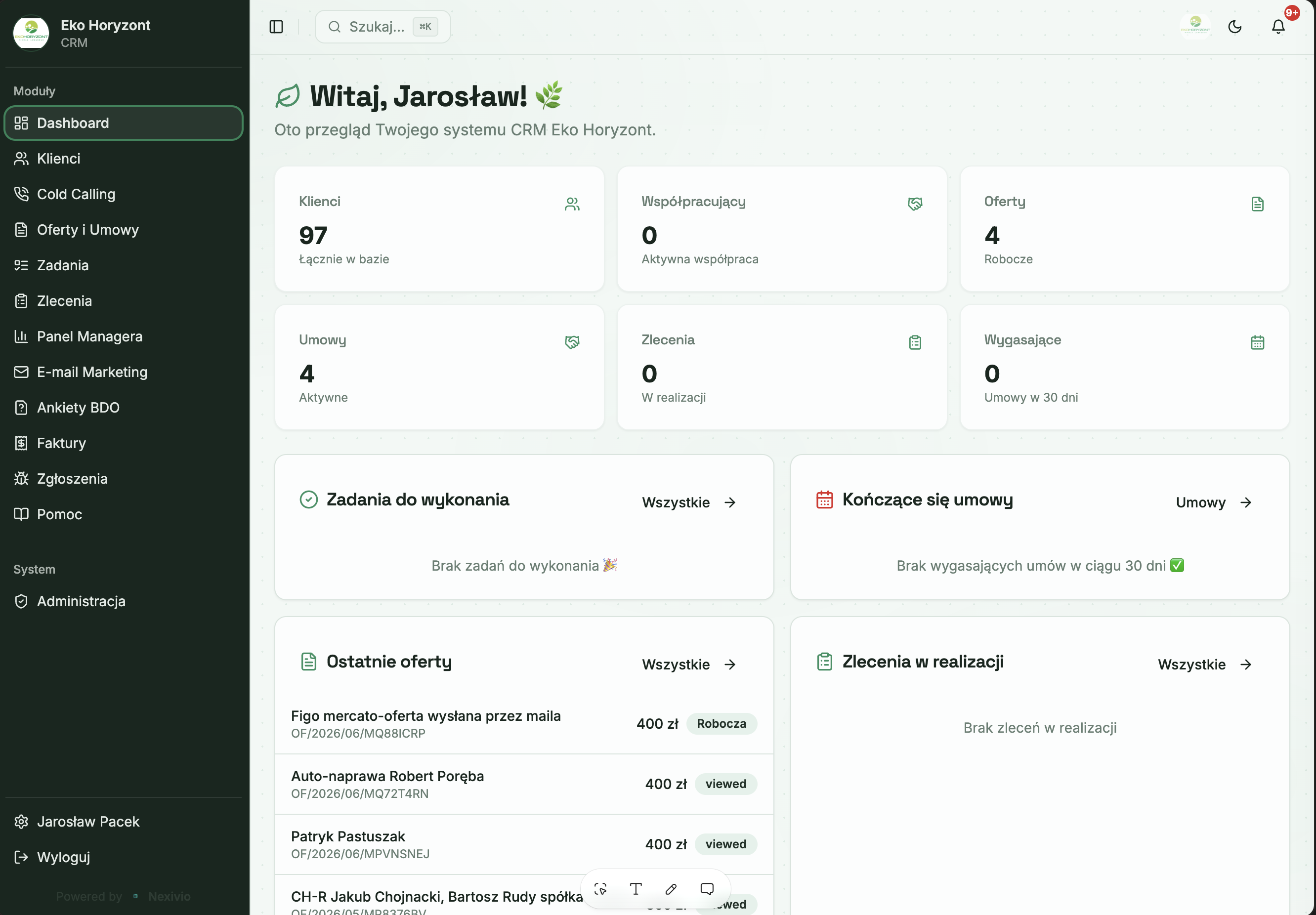Select the comment bubble tool

click(x=707, y=889)
